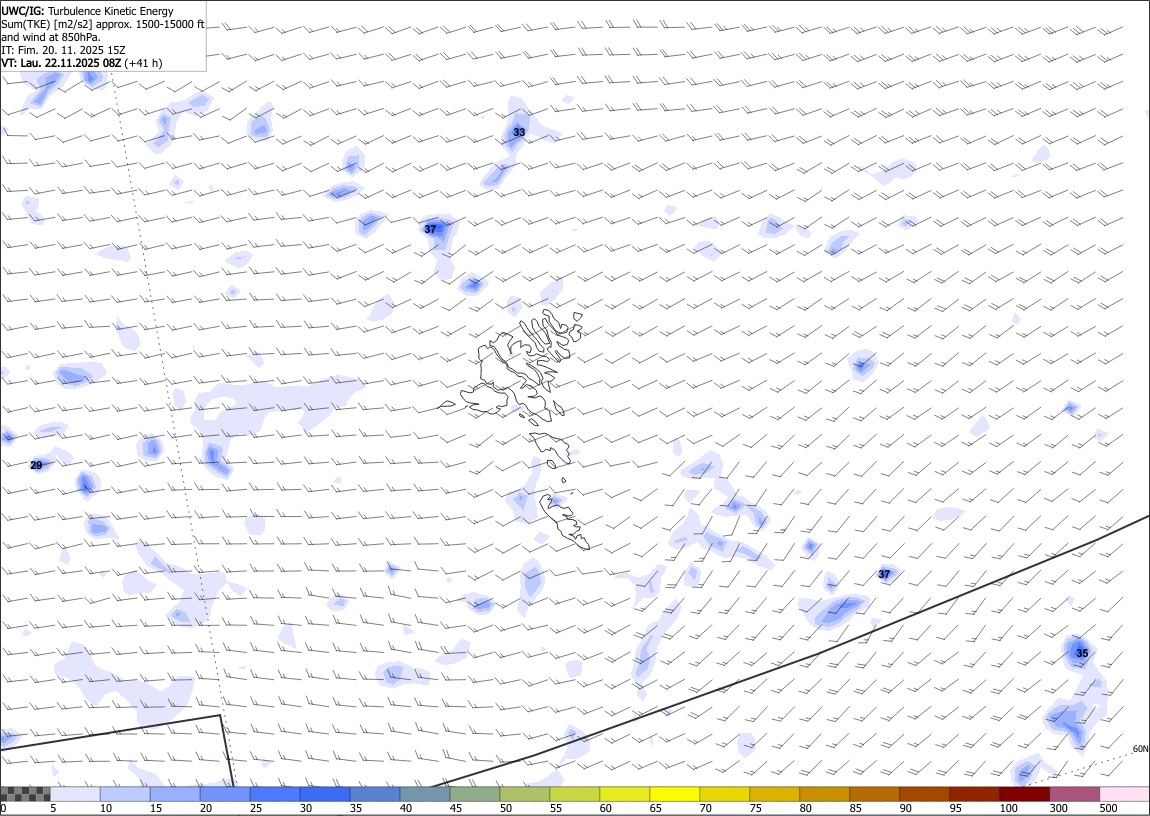Image resolution: width=1150 pixels, height=816 pixels.
Task: Click the '29' TKE maximum label
Action: [x=36, y=466]
